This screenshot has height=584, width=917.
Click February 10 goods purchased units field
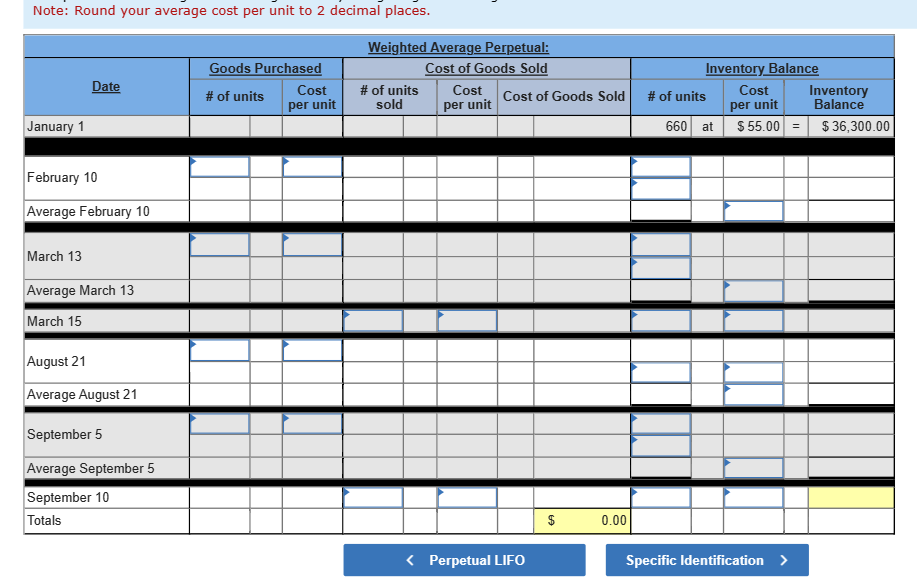click(220, 167)
